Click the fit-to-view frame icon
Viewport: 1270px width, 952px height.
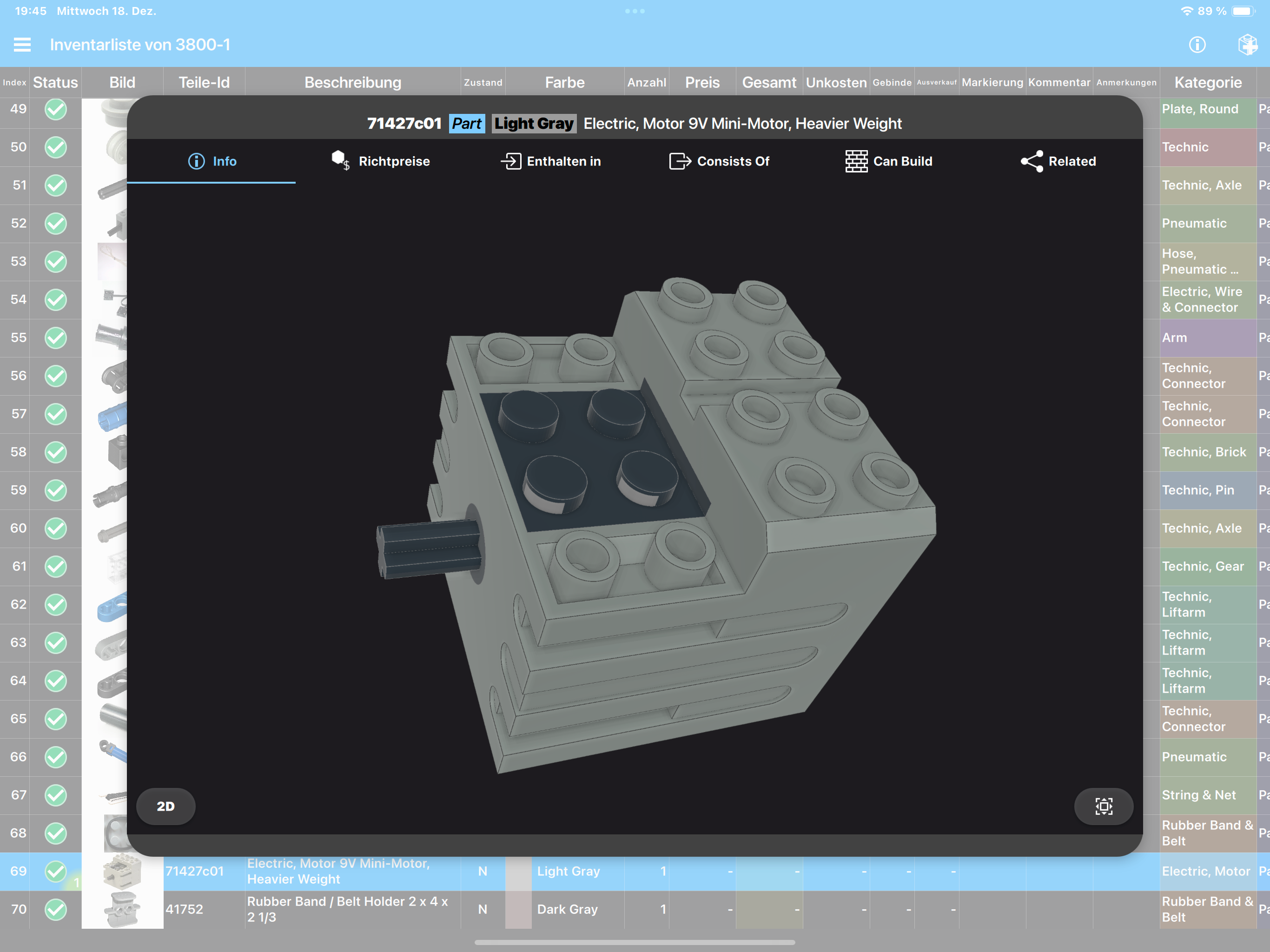(1104, 806)
